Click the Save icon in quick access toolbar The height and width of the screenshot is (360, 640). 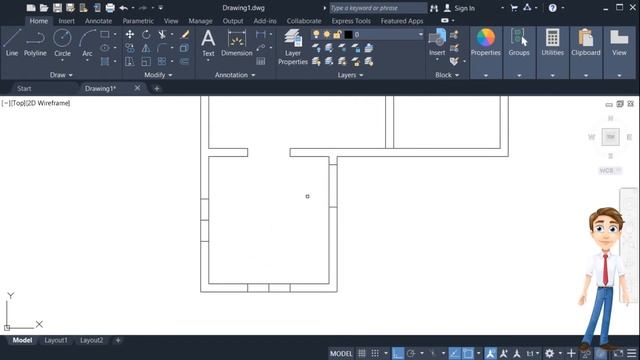point(57,8)
